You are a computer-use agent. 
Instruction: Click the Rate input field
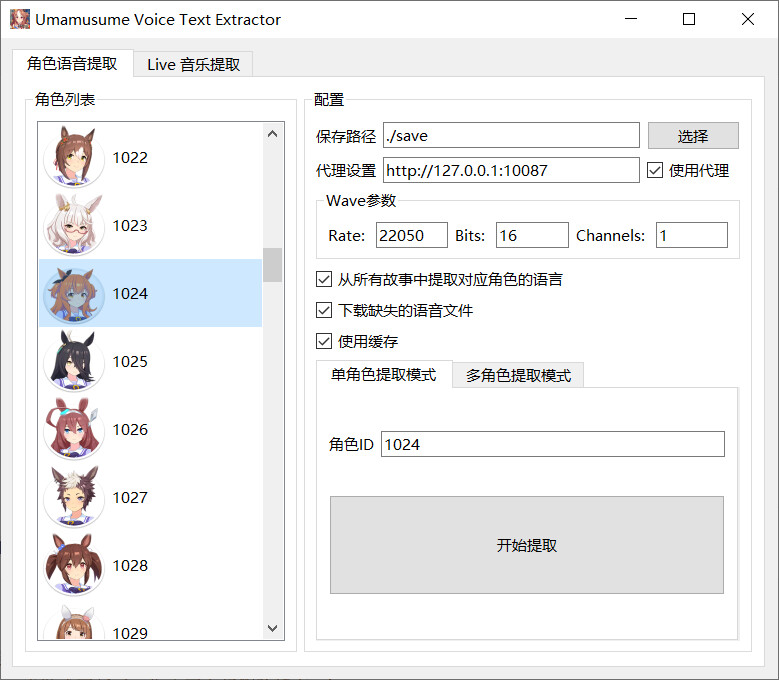coord(412,235)
